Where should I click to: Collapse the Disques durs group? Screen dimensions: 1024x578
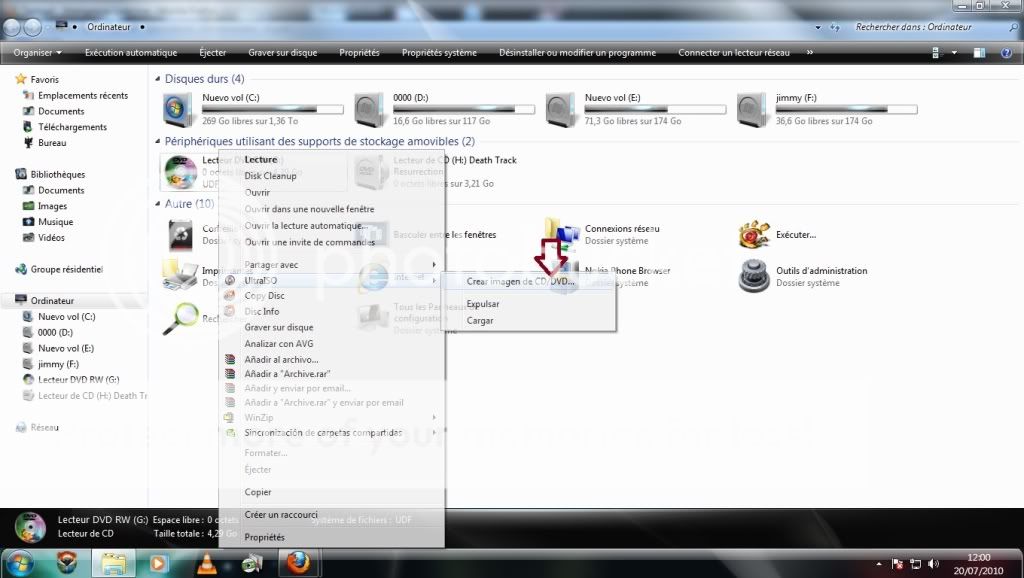pos(157,78)
